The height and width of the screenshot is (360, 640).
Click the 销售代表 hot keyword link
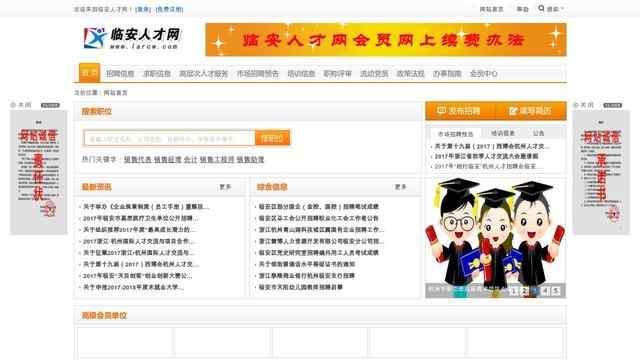[x=138, y=160]
